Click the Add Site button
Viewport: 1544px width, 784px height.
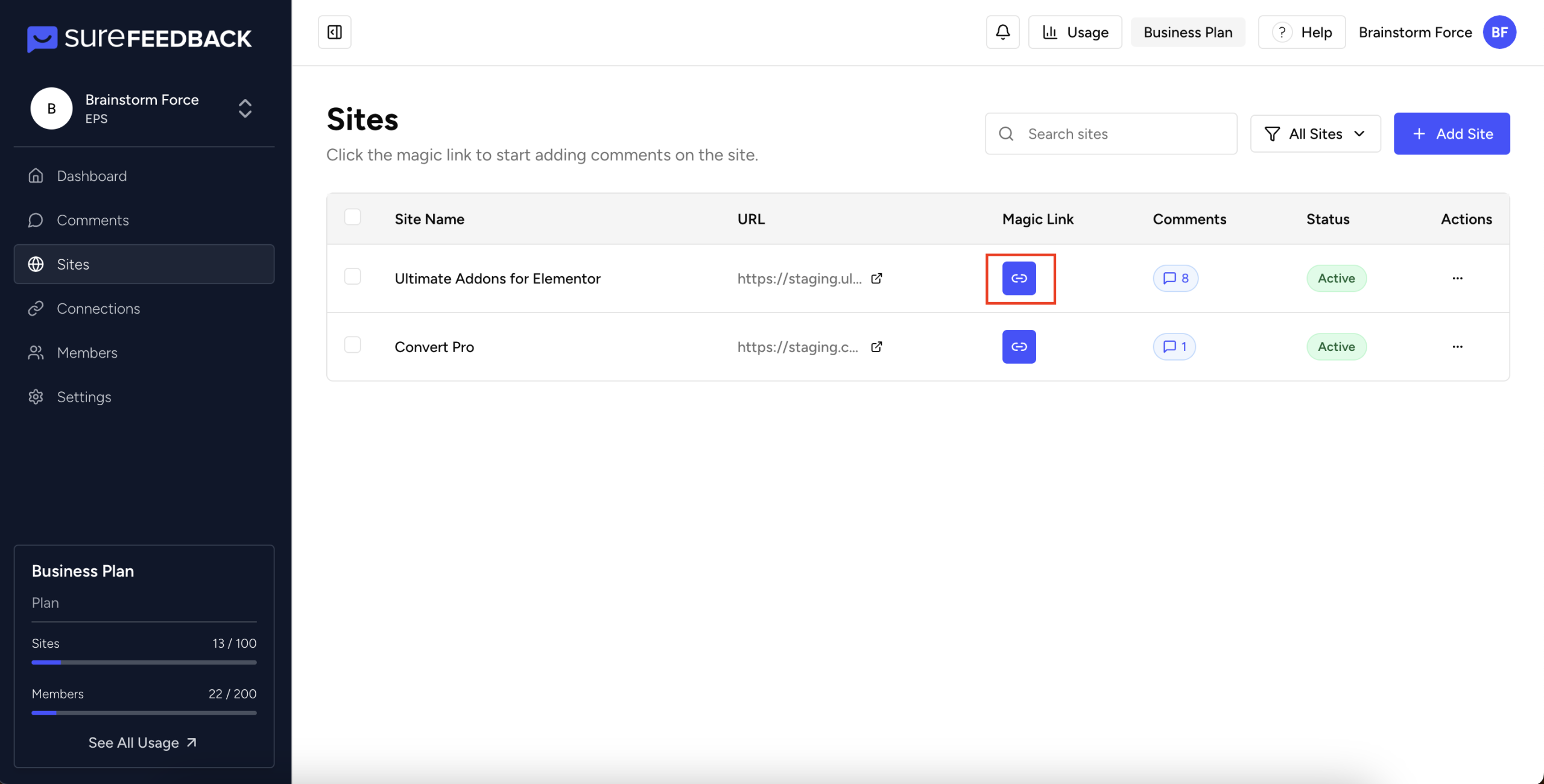tap(1451, 134)
